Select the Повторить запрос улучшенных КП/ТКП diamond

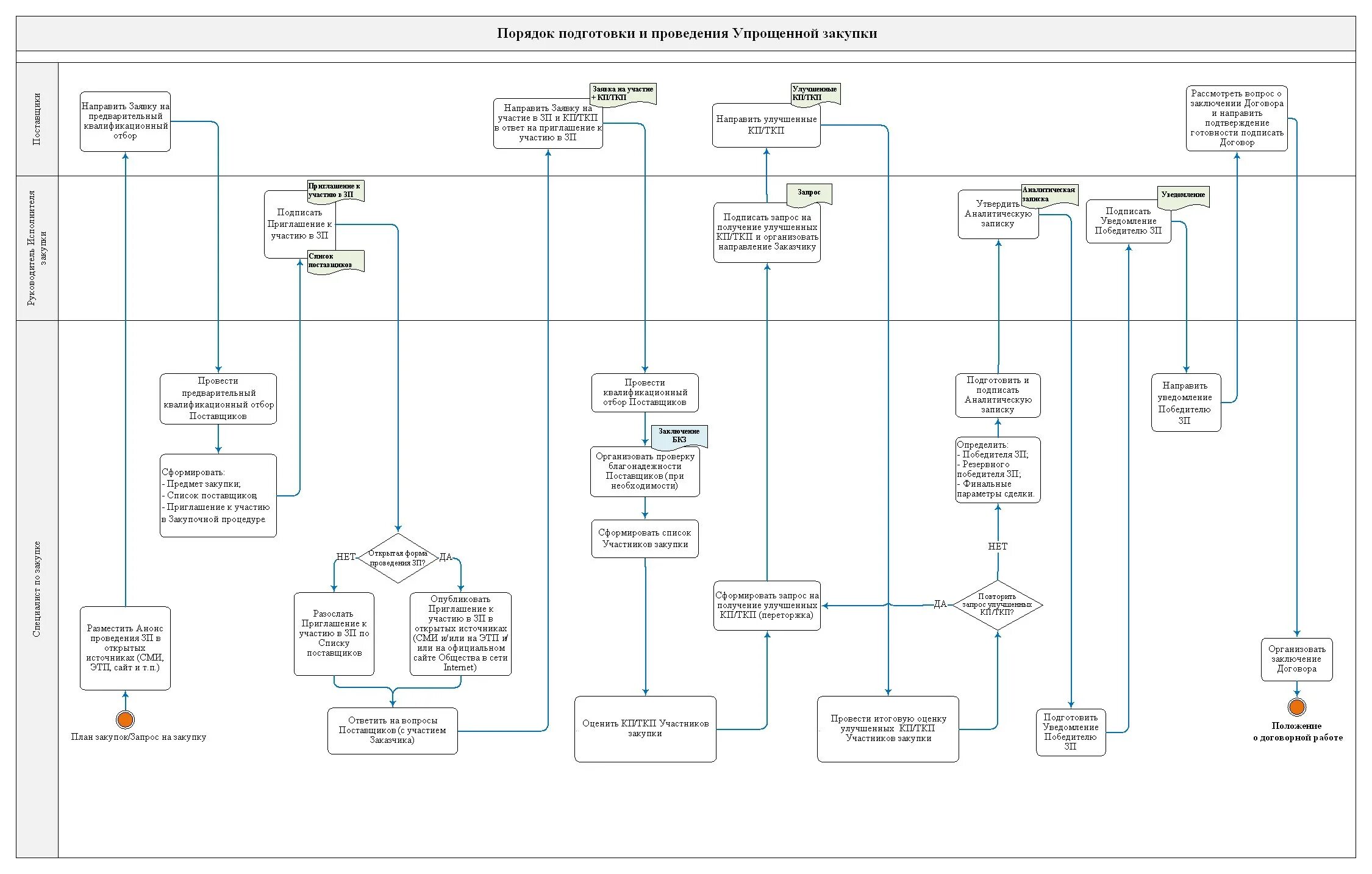[997, 604]
